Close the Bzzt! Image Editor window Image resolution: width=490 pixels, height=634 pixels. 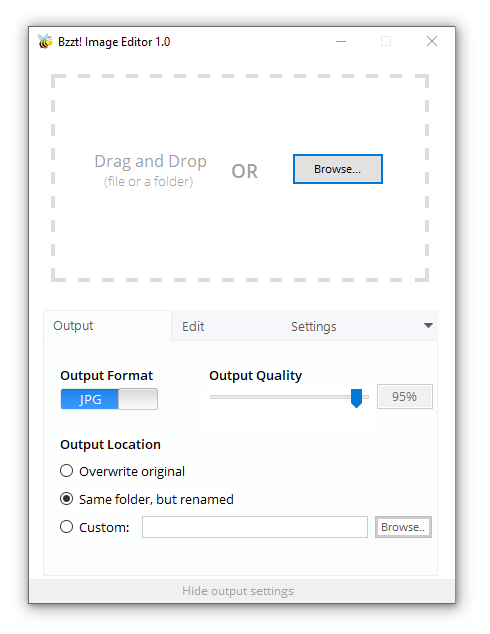(x=432, y=41)
